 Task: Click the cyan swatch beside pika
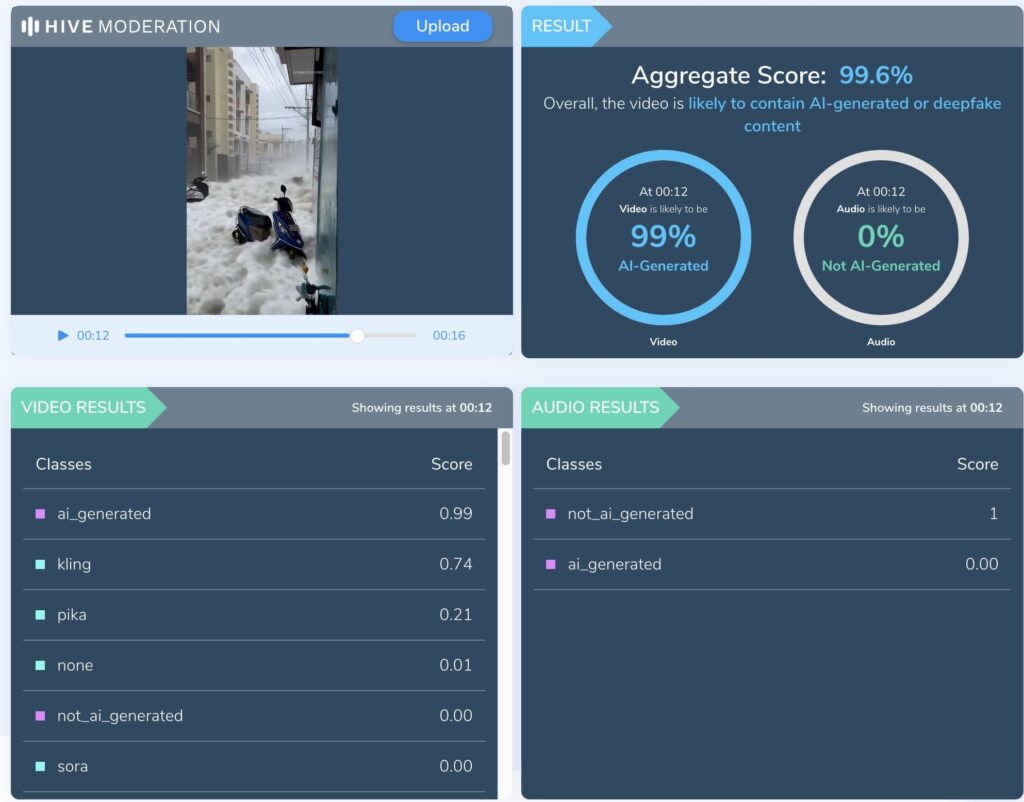pyautogui.click(x=40, y=615)
